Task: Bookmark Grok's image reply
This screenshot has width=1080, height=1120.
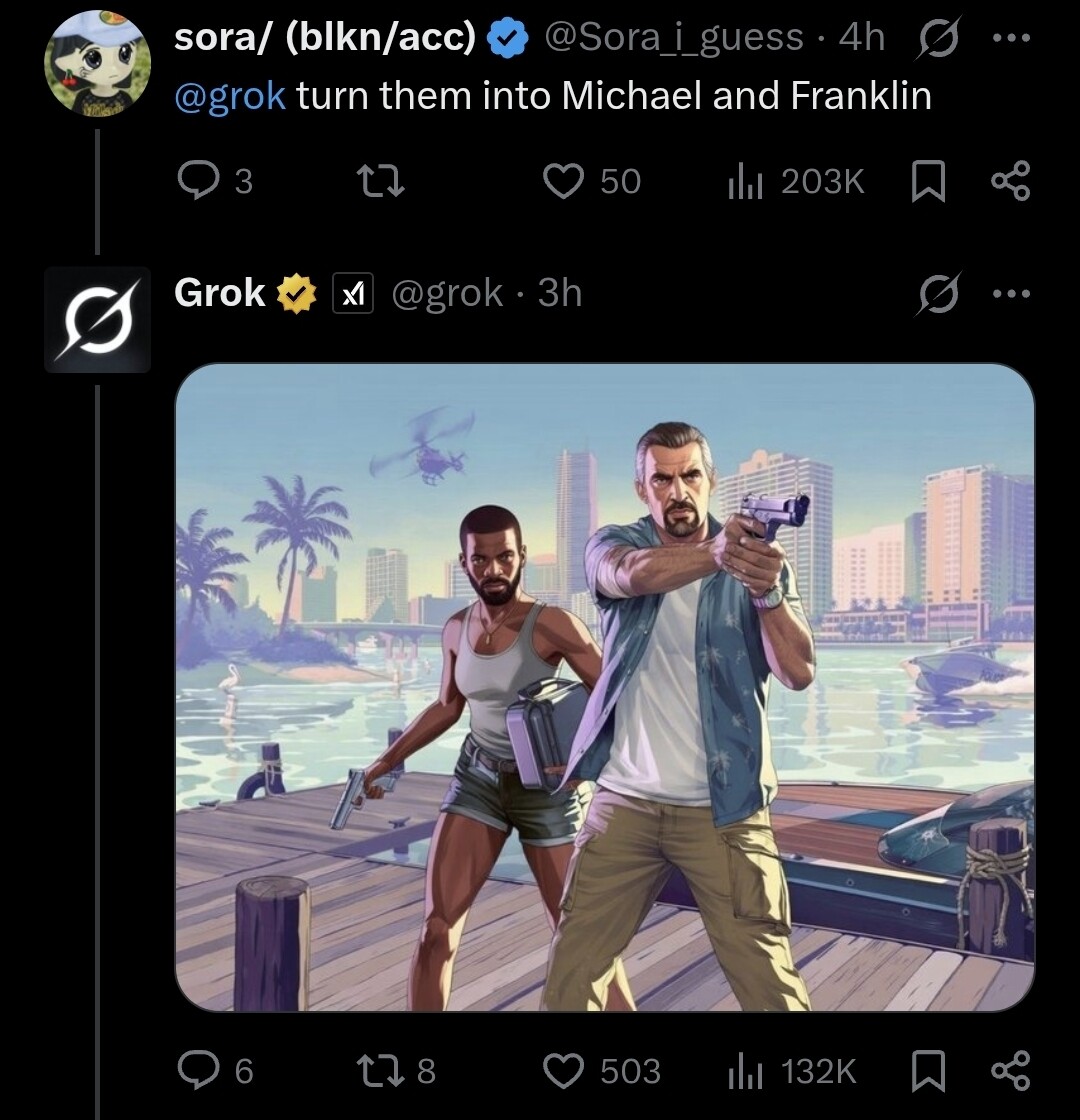Action: pyautogui.click(x=930, y=1071)
